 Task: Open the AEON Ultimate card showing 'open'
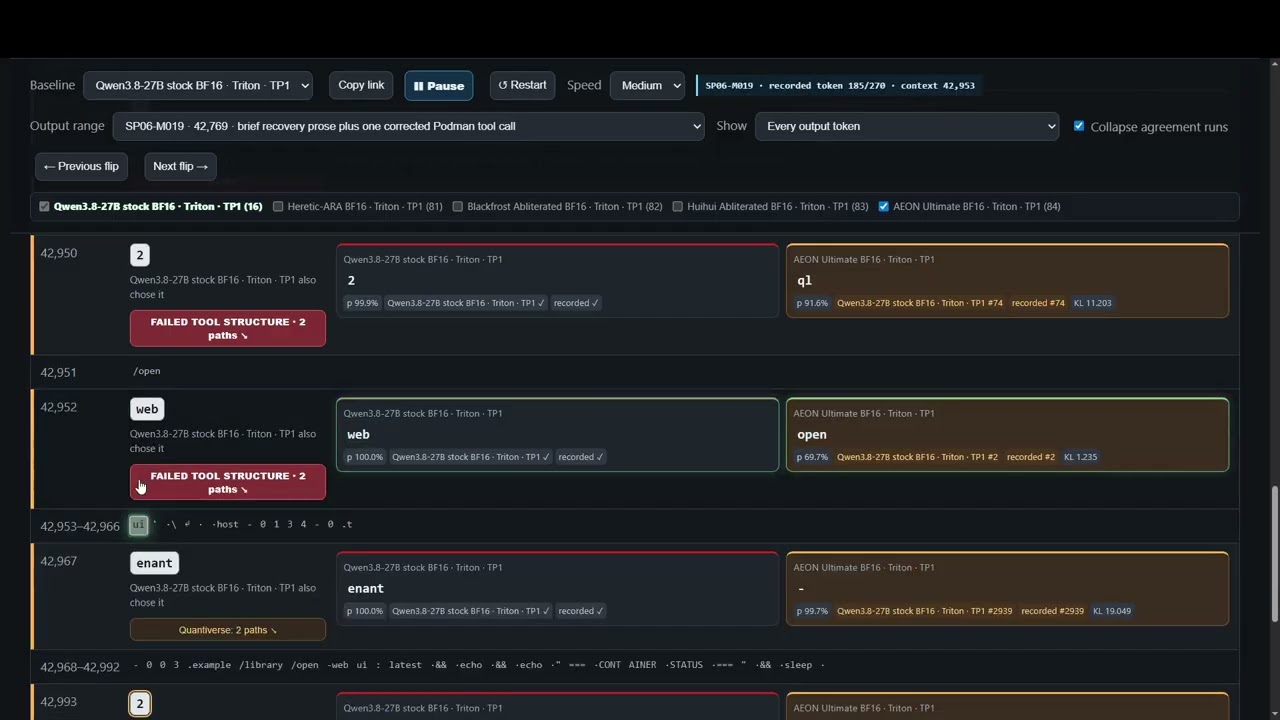click(x=1007, y=435)
